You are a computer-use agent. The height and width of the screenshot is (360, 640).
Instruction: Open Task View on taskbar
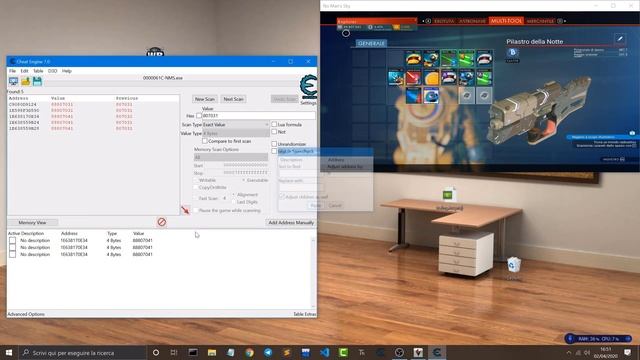174,352
